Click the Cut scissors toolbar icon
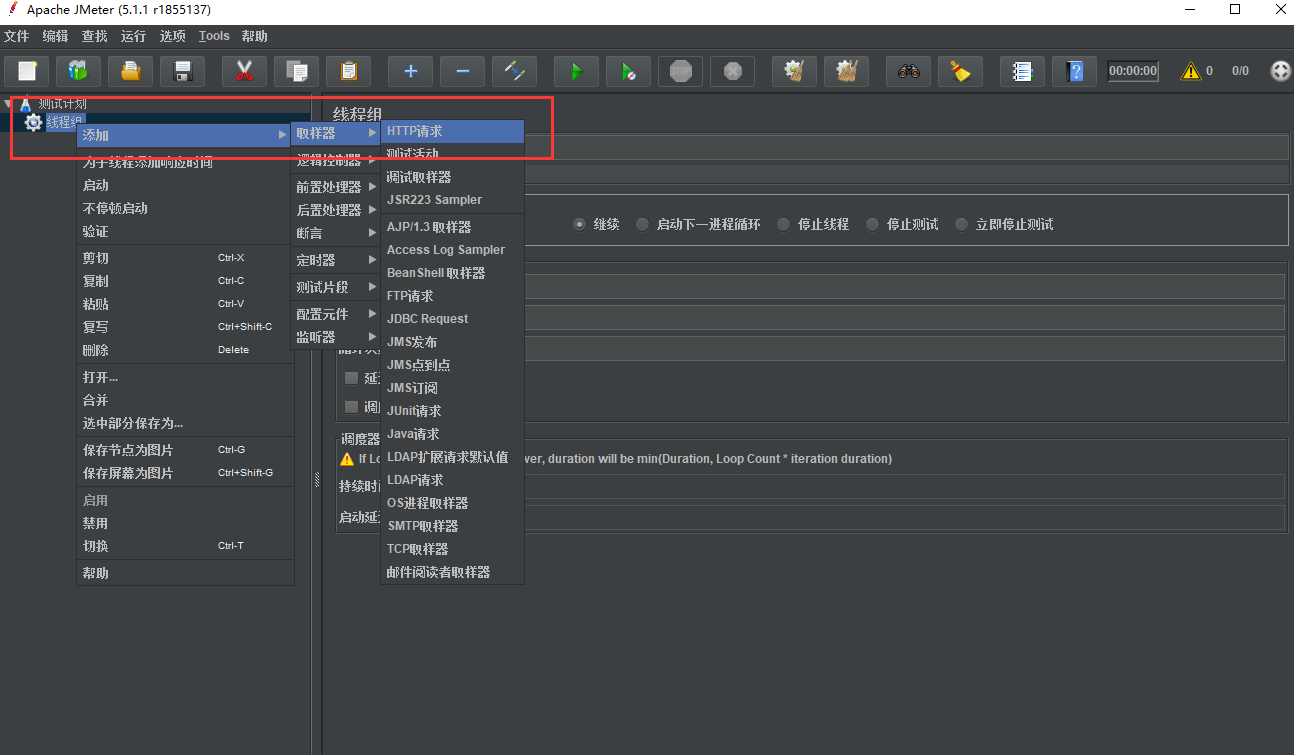 point(244,71)
